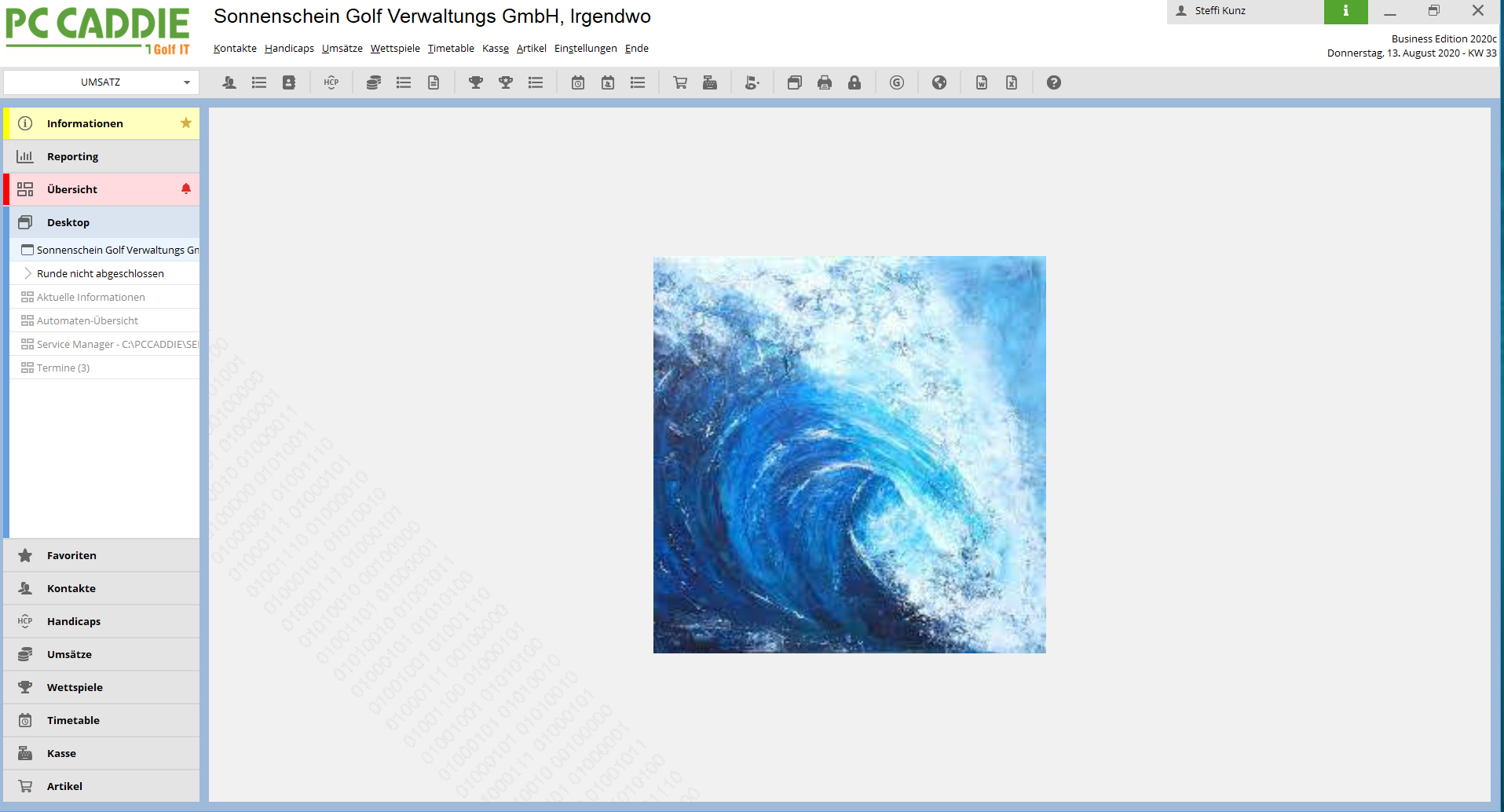
Task: Click the printer icon in the toolbar
Action: click(x=825, y=82)
